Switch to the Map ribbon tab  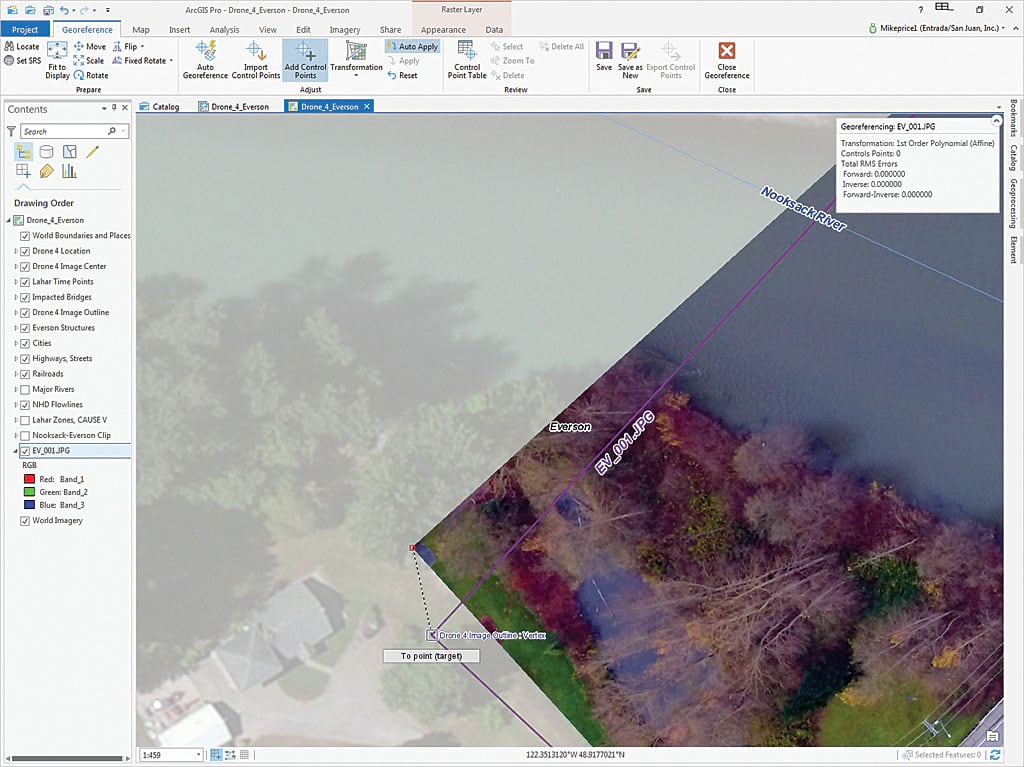pos(140,29)
